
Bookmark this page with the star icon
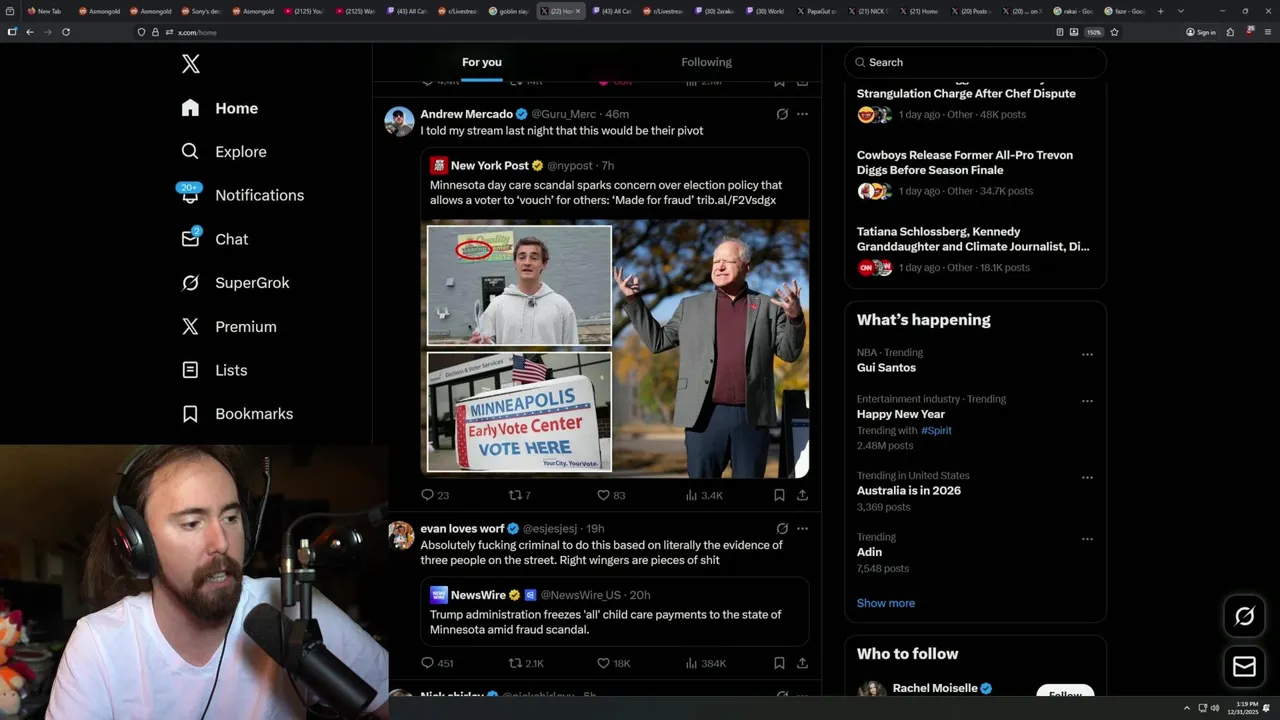coord(1114,32)
